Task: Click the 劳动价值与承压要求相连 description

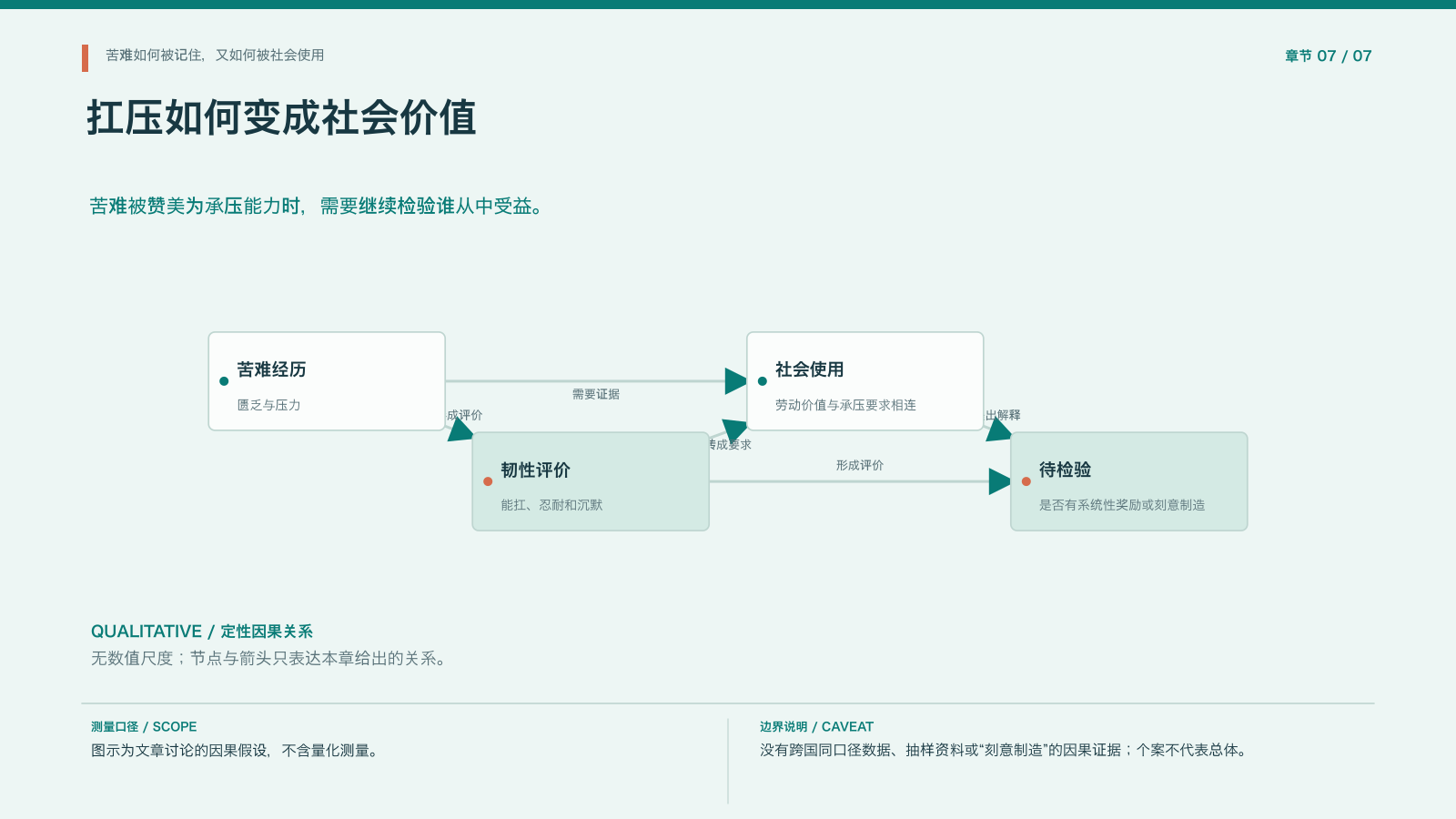Action: [845, 405]
